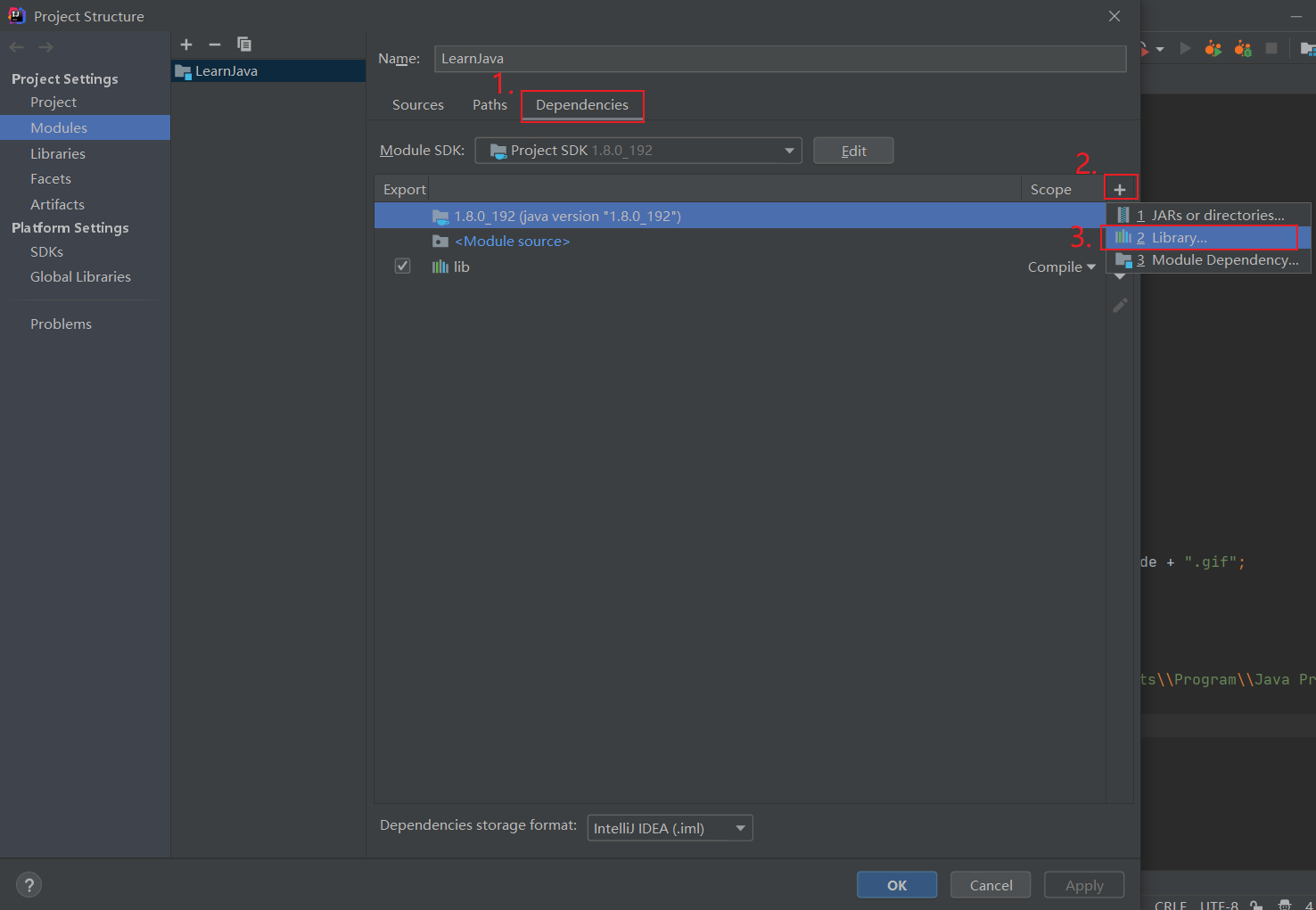Viewport: 1316px width, 910px height.
Task: Click the help question mark icon
Action: tap(29, 884)
